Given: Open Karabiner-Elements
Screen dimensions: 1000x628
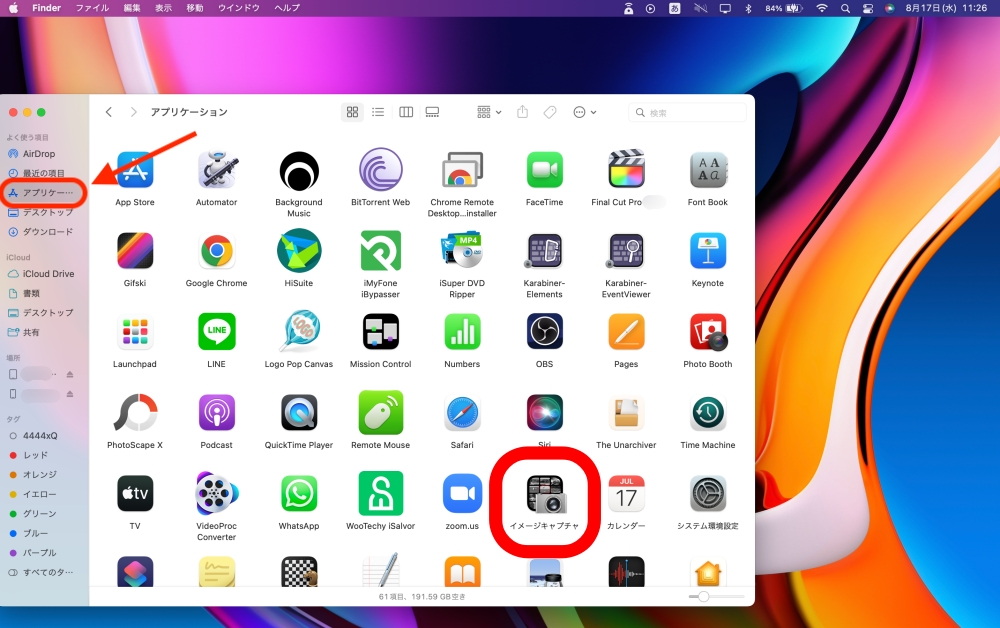Looking at the screenshot, I should click(x=545, y=251).
